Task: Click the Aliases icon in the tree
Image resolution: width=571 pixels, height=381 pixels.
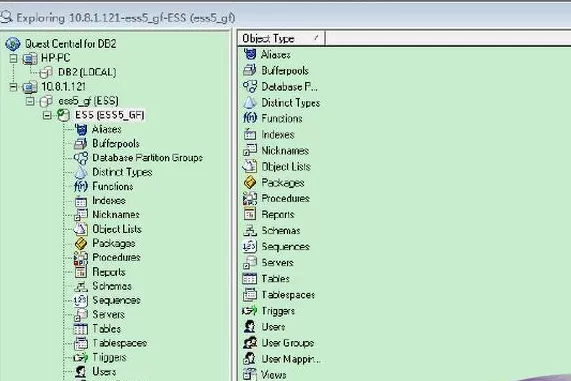Action: click(x=81, y=129)
